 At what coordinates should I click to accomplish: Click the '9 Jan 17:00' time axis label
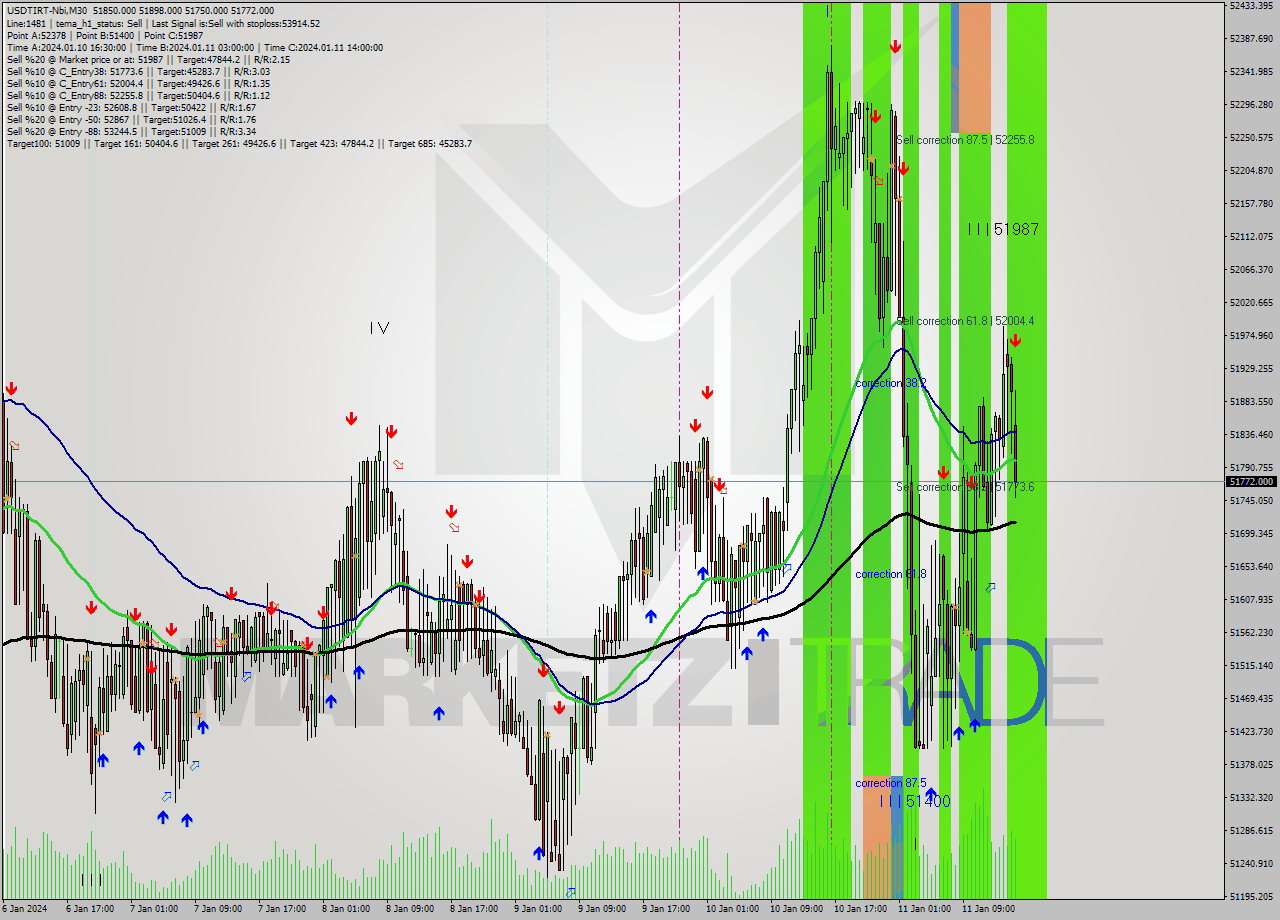coord(665,909)
